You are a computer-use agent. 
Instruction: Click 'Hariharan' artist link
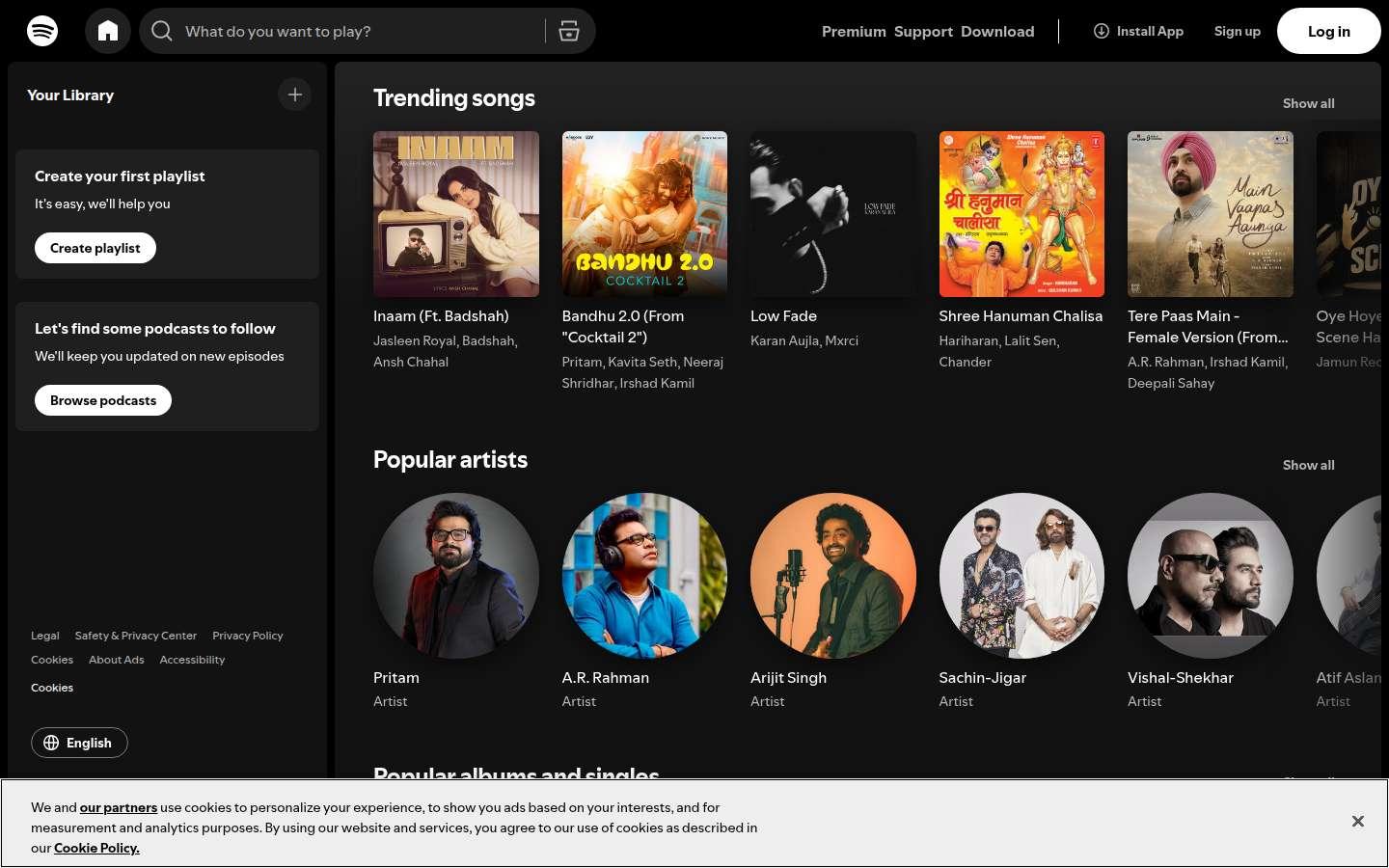click(x=968, y=340)
